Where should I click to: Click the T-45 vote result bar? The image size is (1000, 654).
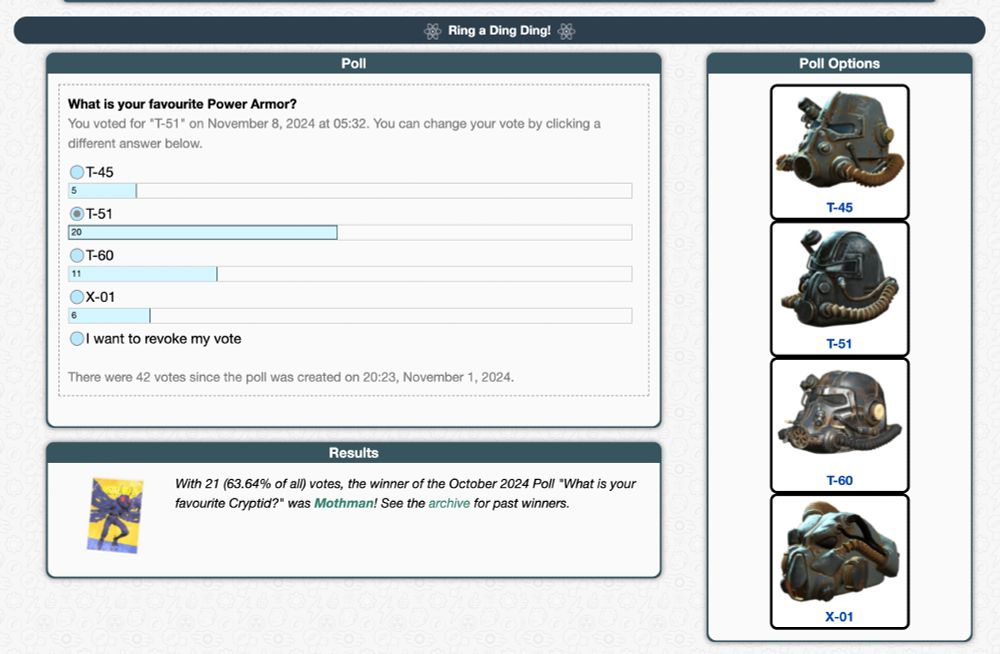coord(350,190)
